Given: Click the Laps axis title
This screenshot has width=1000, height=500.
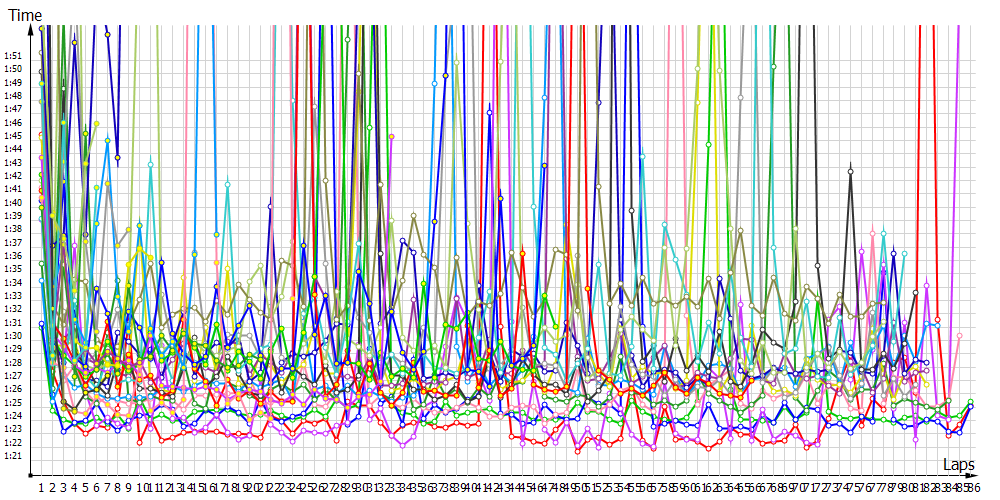Looking at the screenshot, I should pos(958,464).
